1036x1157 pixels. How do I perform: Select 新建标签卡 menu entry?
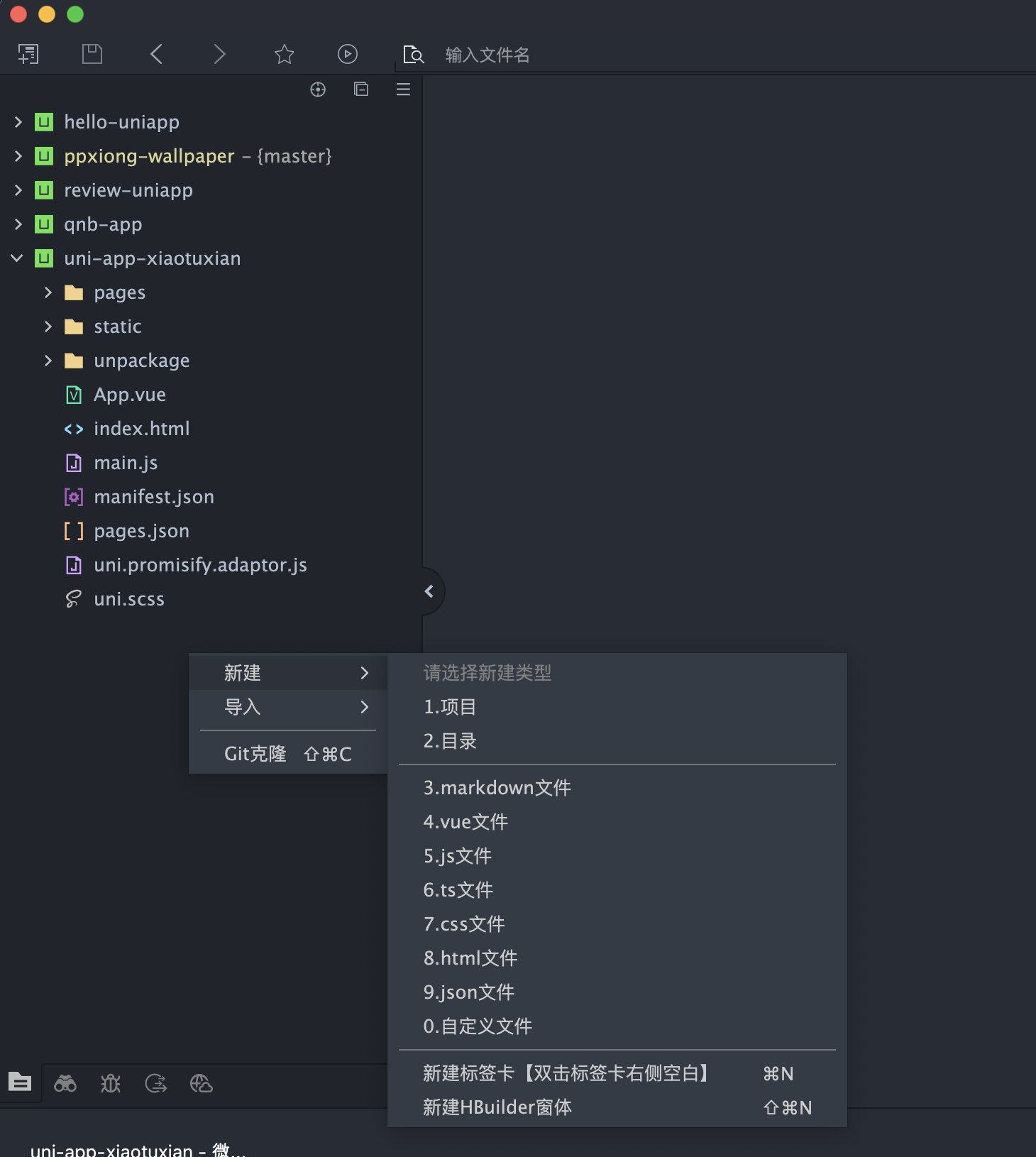pyautogui.click(x=617, y=1073)
